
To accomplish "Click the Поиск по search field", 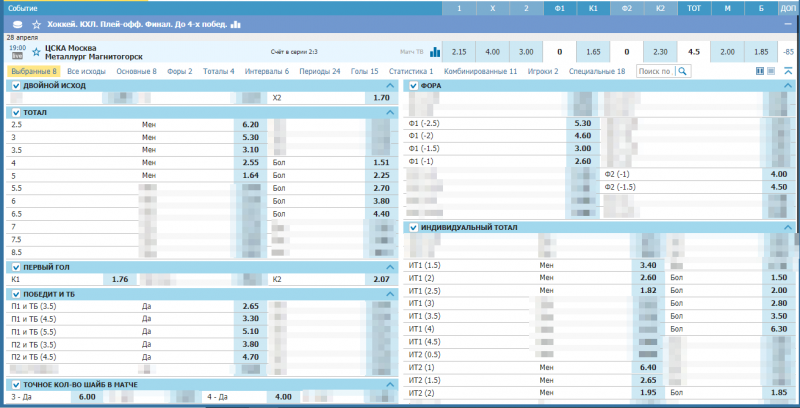I will click(x=655, y=72).
